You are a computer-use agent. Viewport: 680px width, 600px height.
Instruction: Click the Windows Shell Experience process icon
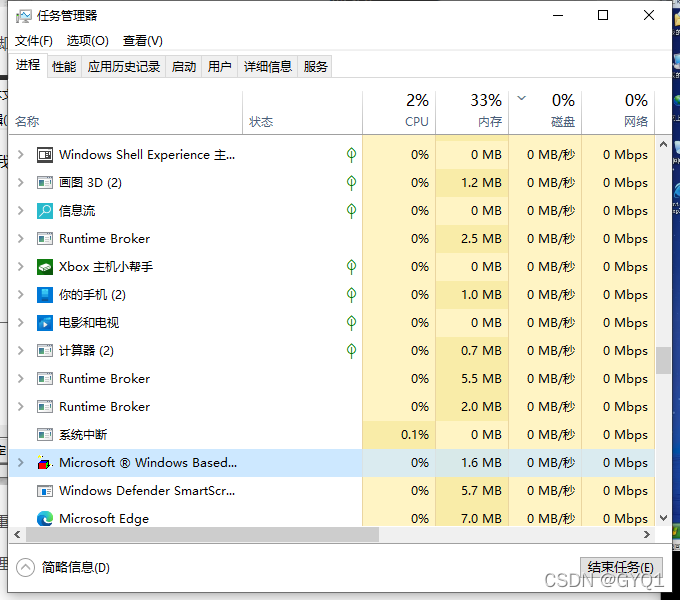tap(45, 155)
